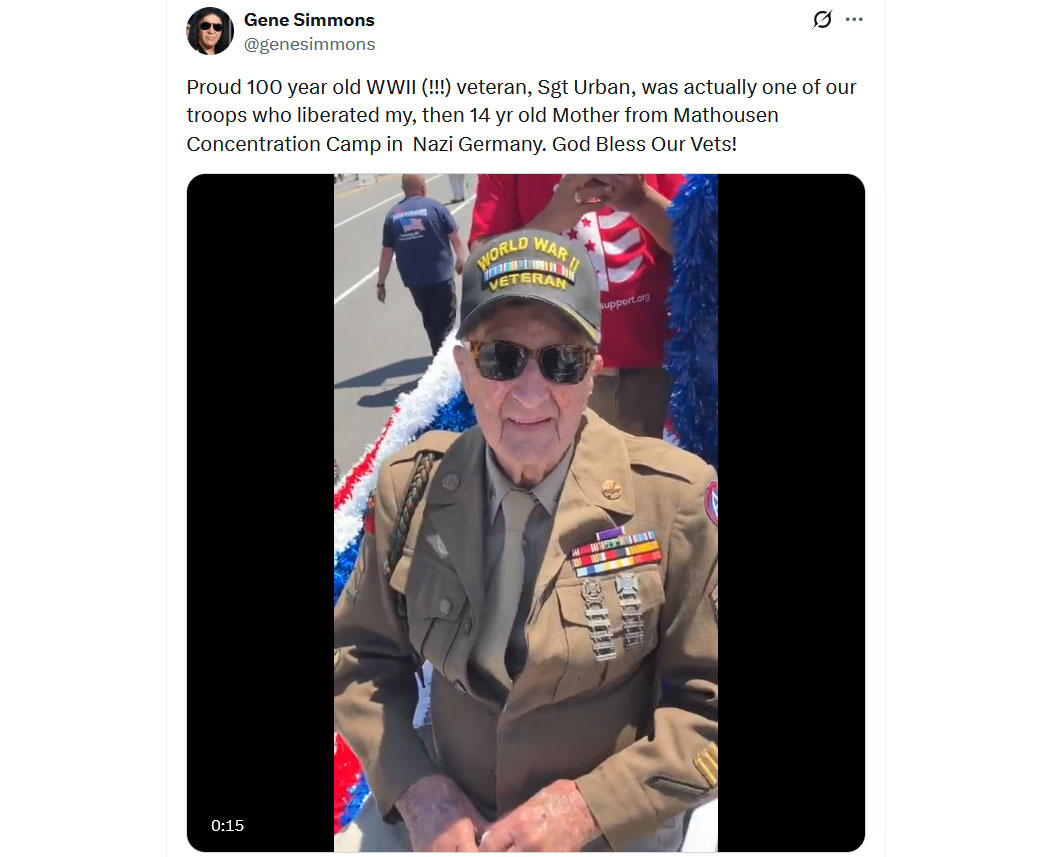Image resolution: width=1050 pixels, height=857 pixels.
Task: Click the hanging marksmanship badges on jacket
Action: tap(612, 616)
